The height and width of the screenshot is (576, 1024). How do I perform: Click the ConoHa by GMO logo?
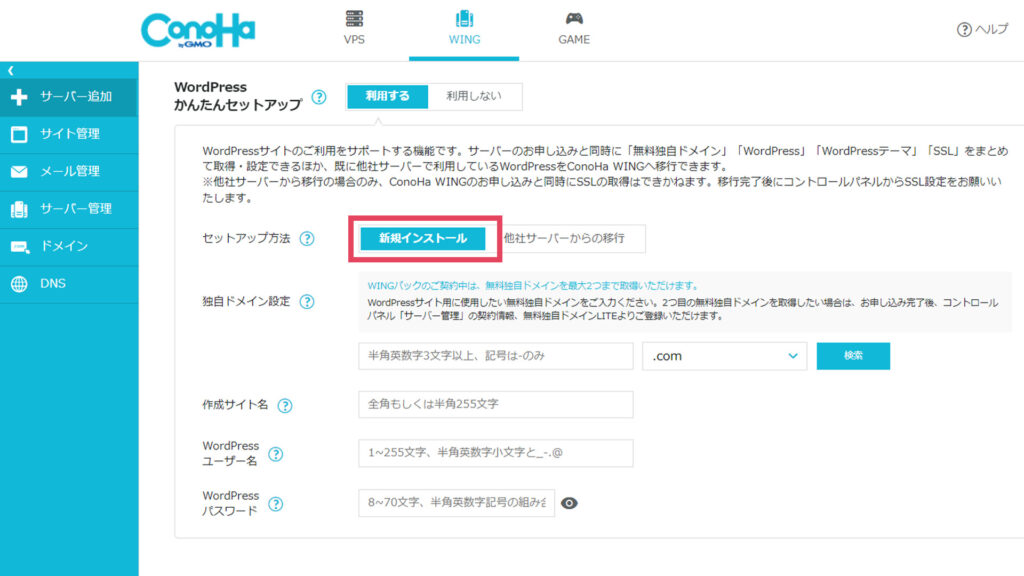[x=198, y=30]
